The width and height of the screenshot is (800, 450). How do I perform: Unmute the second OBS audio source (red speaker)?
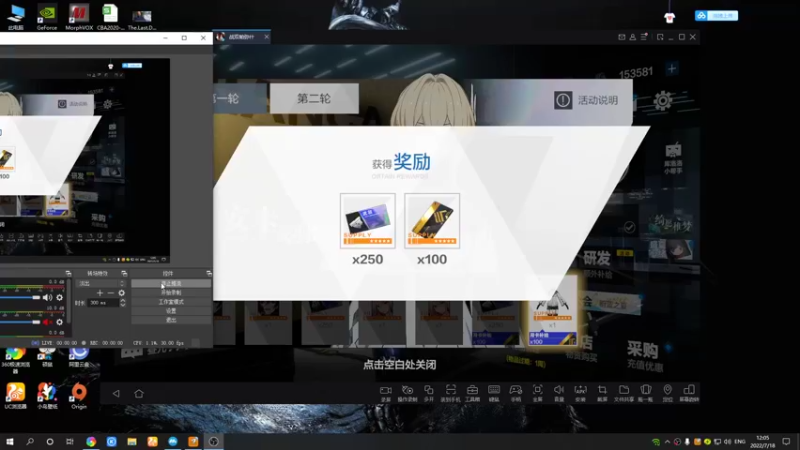tap(47, 322)
